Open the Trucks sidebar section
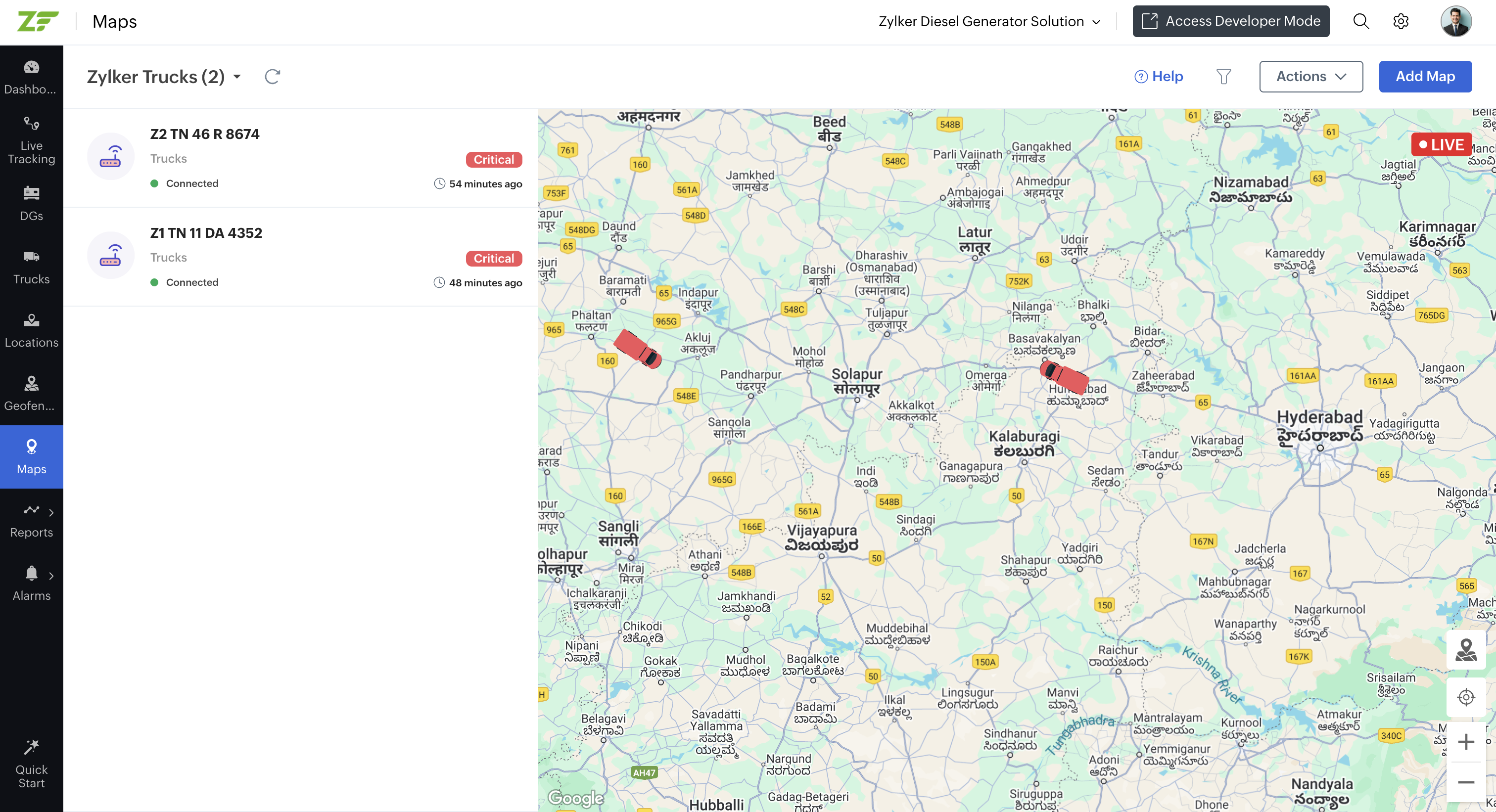This screenshot has height=812, width=1496. tap(31, 267)
